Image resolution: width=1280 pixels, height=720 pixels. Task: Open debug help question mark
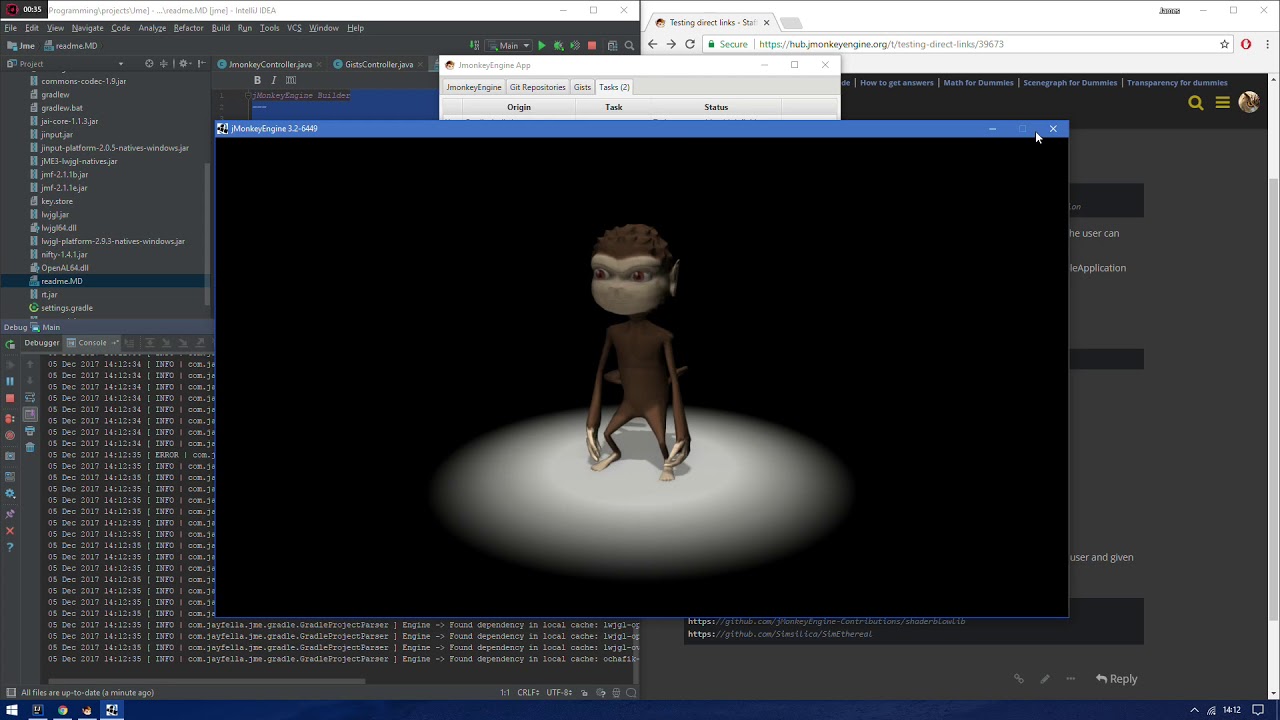click(x=10, y=548)
